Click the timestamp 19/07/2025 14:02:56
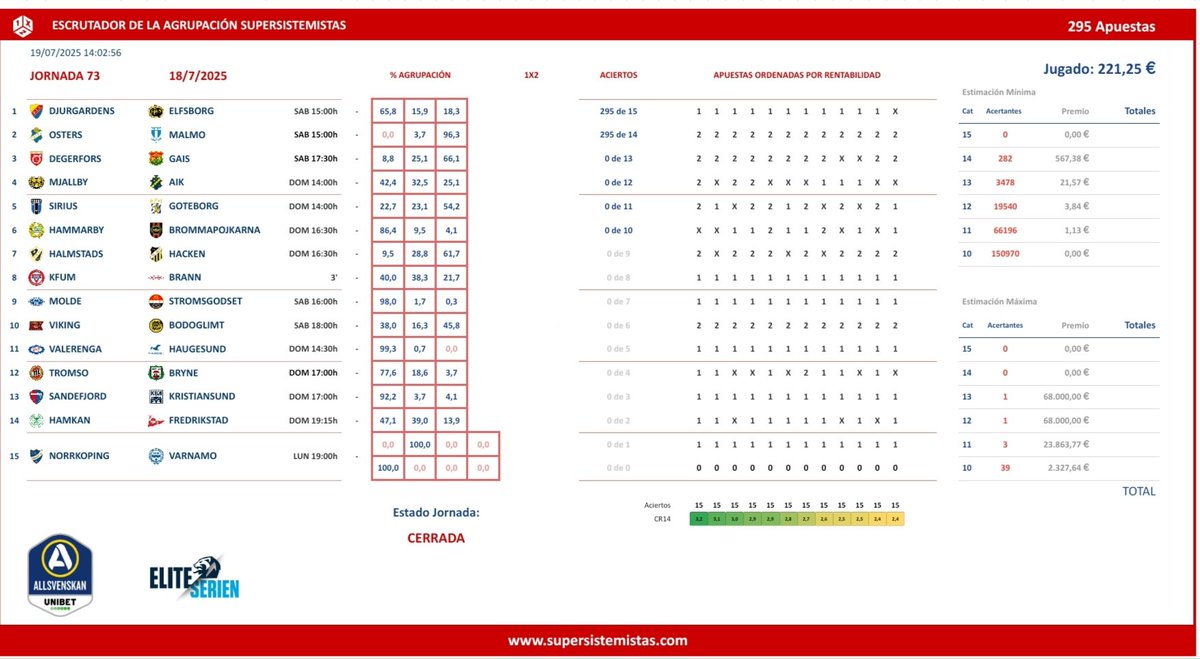 click(x=76, y=52)
